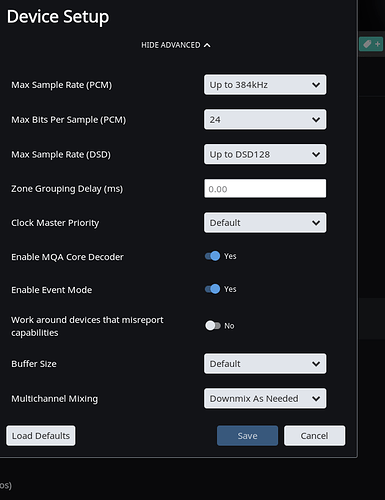Image resolution: width=385 pixels, height=500 pixels.
Task: Open Max Sample Rate (DSD) dropdown
Action: [265, 154]
